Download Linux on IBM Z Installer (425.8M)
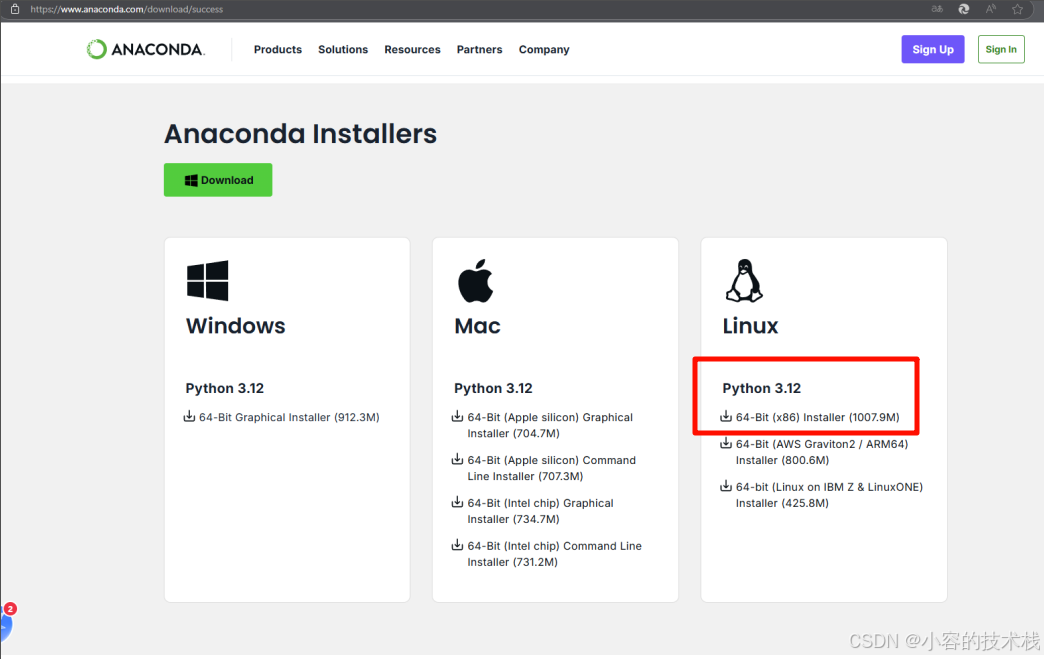The height and width of the screenshot is (659, 1044). (x=829, y=495)
